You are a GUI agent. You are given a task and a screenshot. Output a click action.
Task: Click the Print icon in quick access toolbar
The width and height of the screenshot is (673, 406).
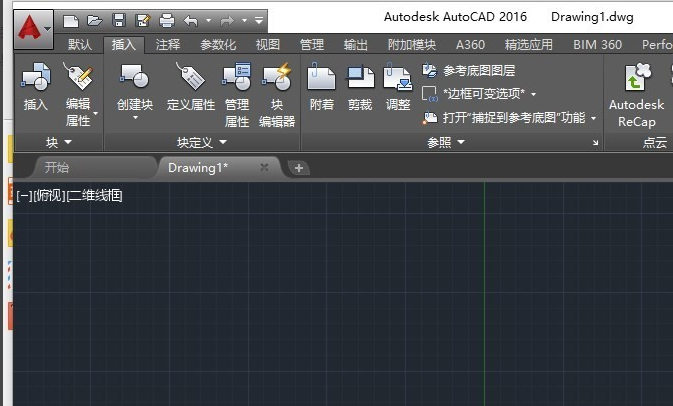[x=167, y=19]
